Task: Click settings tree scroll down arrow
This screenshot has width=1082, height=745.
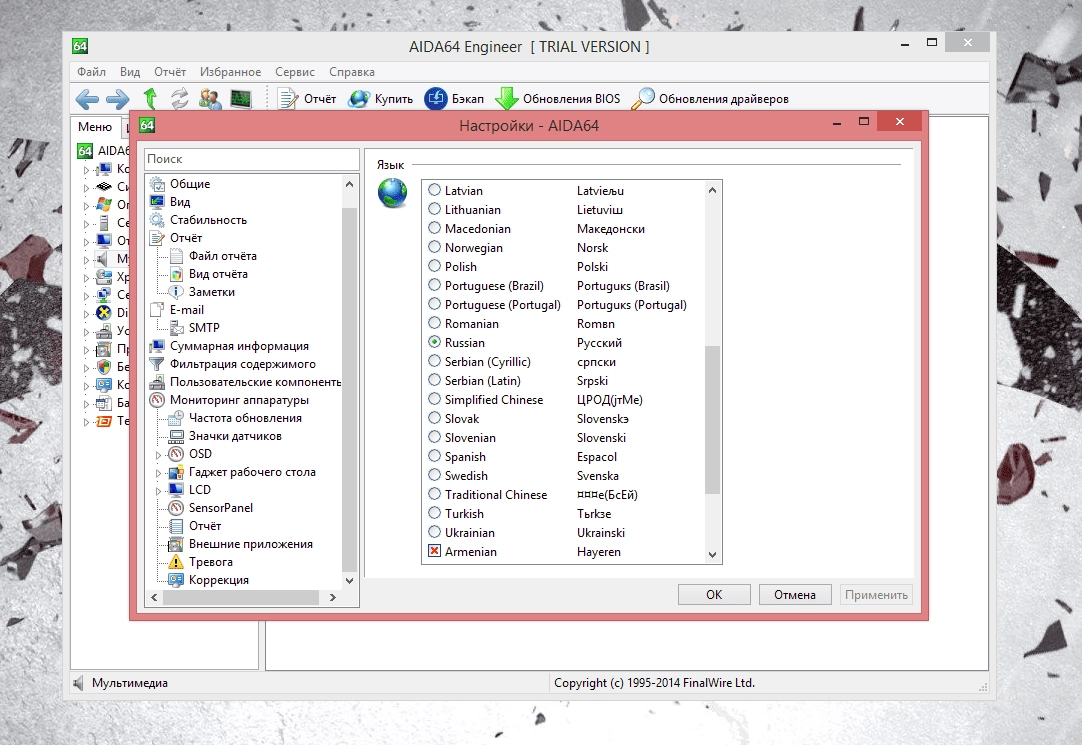Action: pyautogui.click(x=349, y=581)
